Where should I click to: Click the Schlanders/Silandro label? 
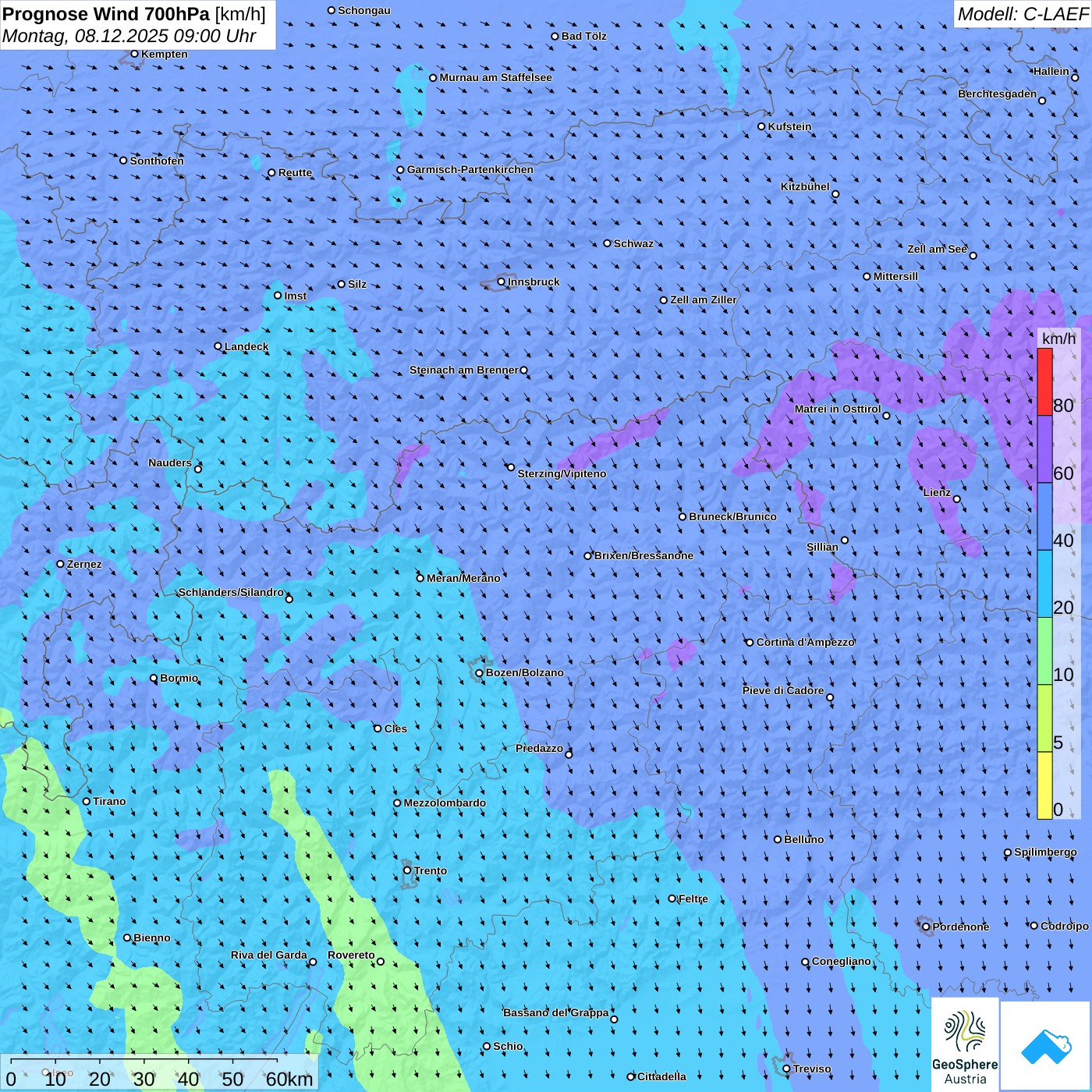(231, 592)
